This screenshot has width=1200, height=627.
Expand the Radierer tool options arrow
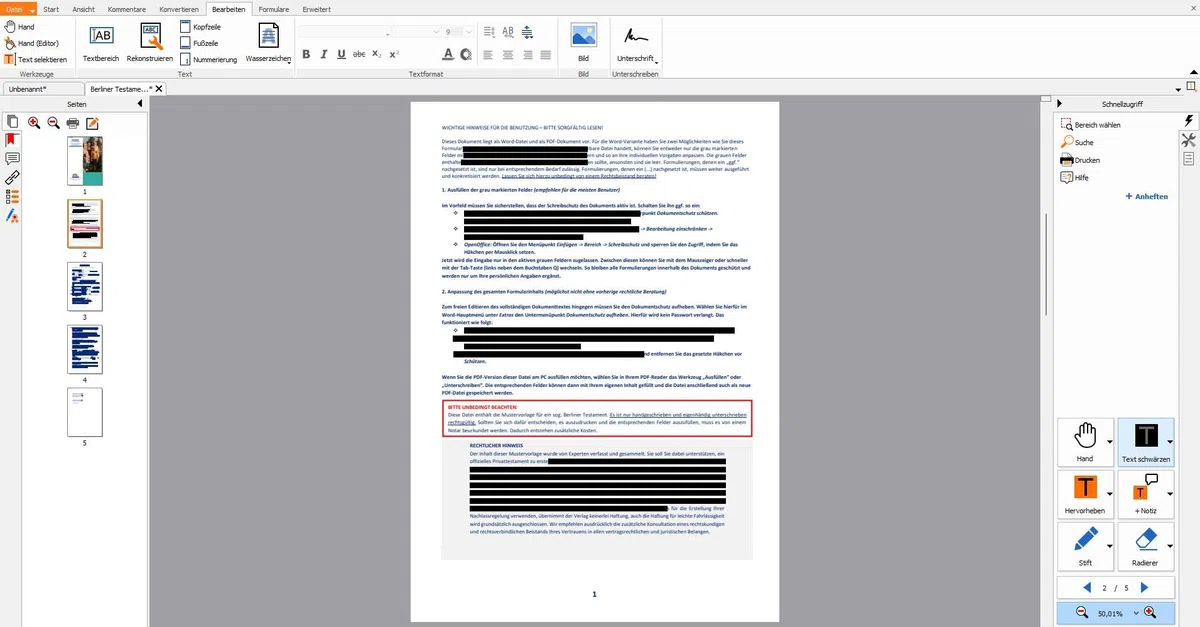click(1170, 546)
